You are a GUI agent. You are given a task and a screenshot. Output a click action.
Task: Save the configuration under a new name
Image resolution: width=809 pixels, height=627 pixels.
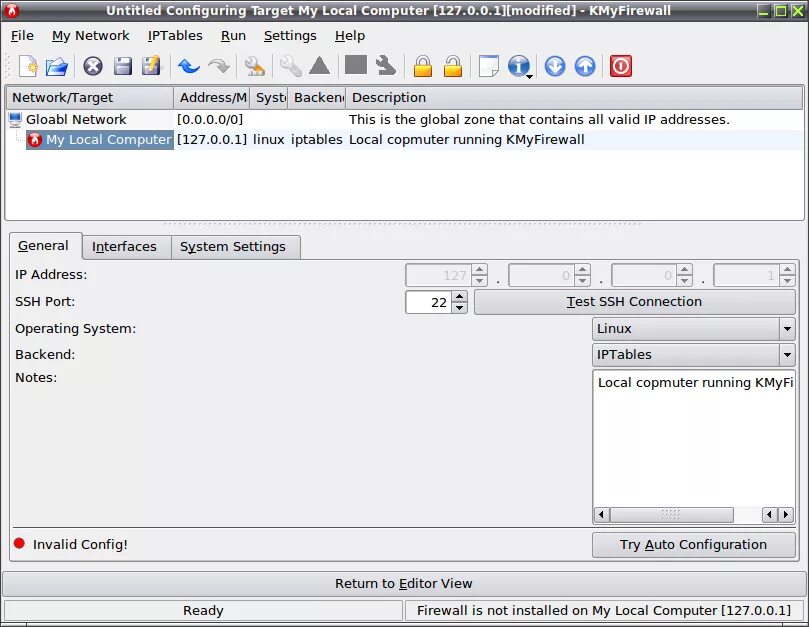(x=152, y=66)
